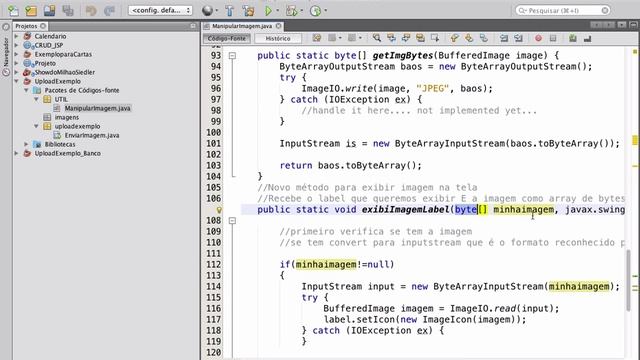Collapse the UTIL package node
Viewport: 640px width, 360px height.
pyautogui.click(x=36, y=99)
